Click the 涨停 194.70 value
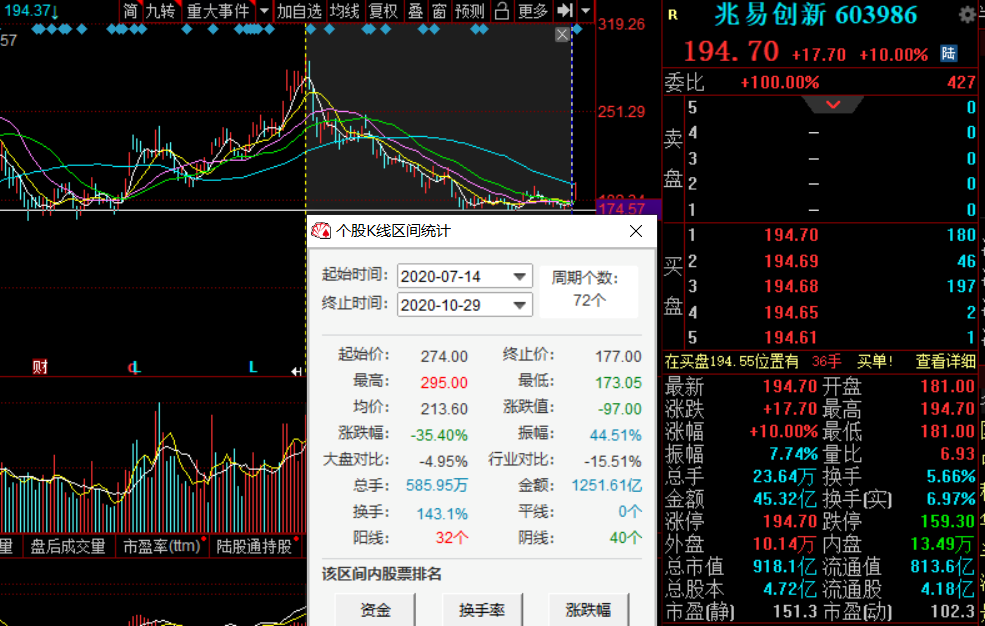985x626 pixels. 790,521
